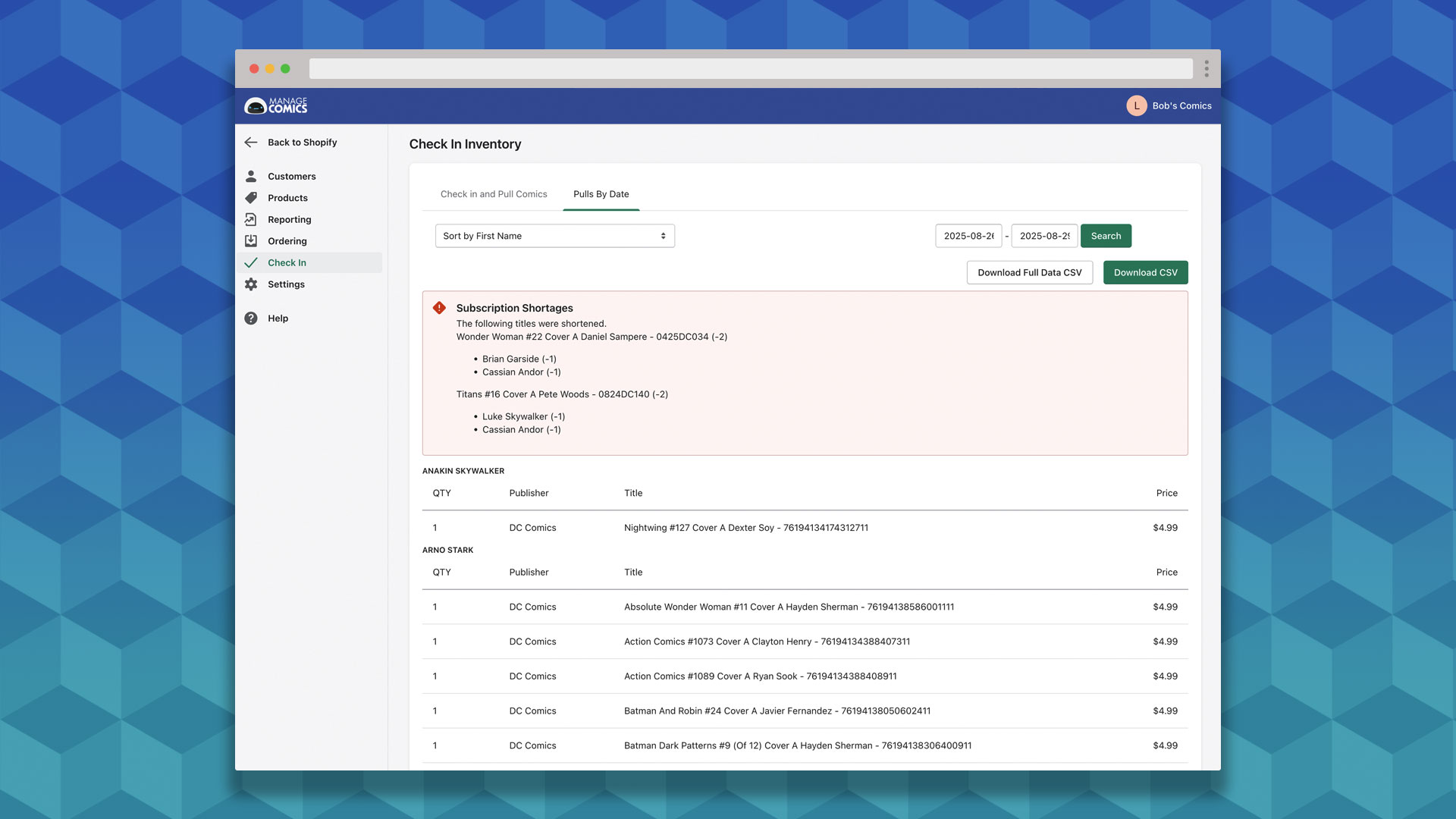Open the Settings page label

286,284
